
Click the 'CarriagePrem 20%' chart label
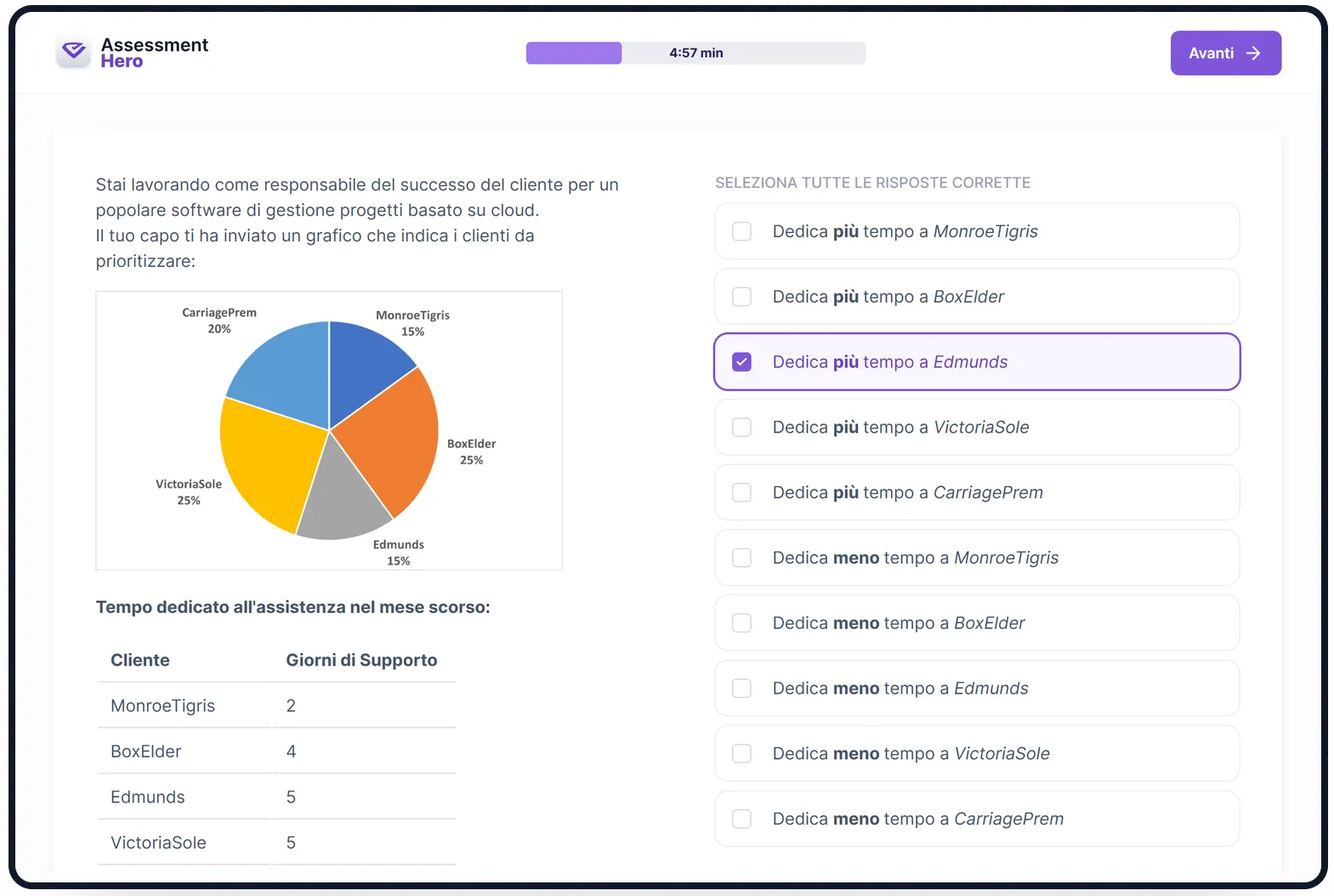pos(219,320)
